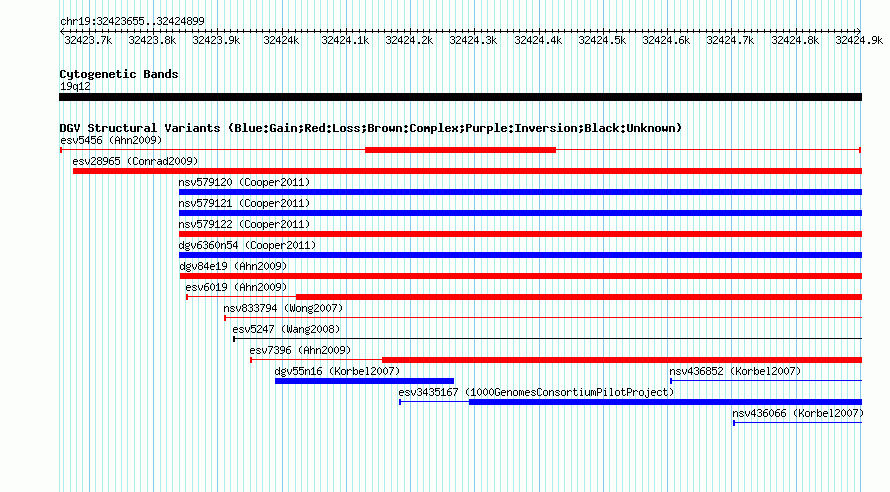Click the 32424.4k ruler tick label
The image size is (890, 492).
(538, 40)
